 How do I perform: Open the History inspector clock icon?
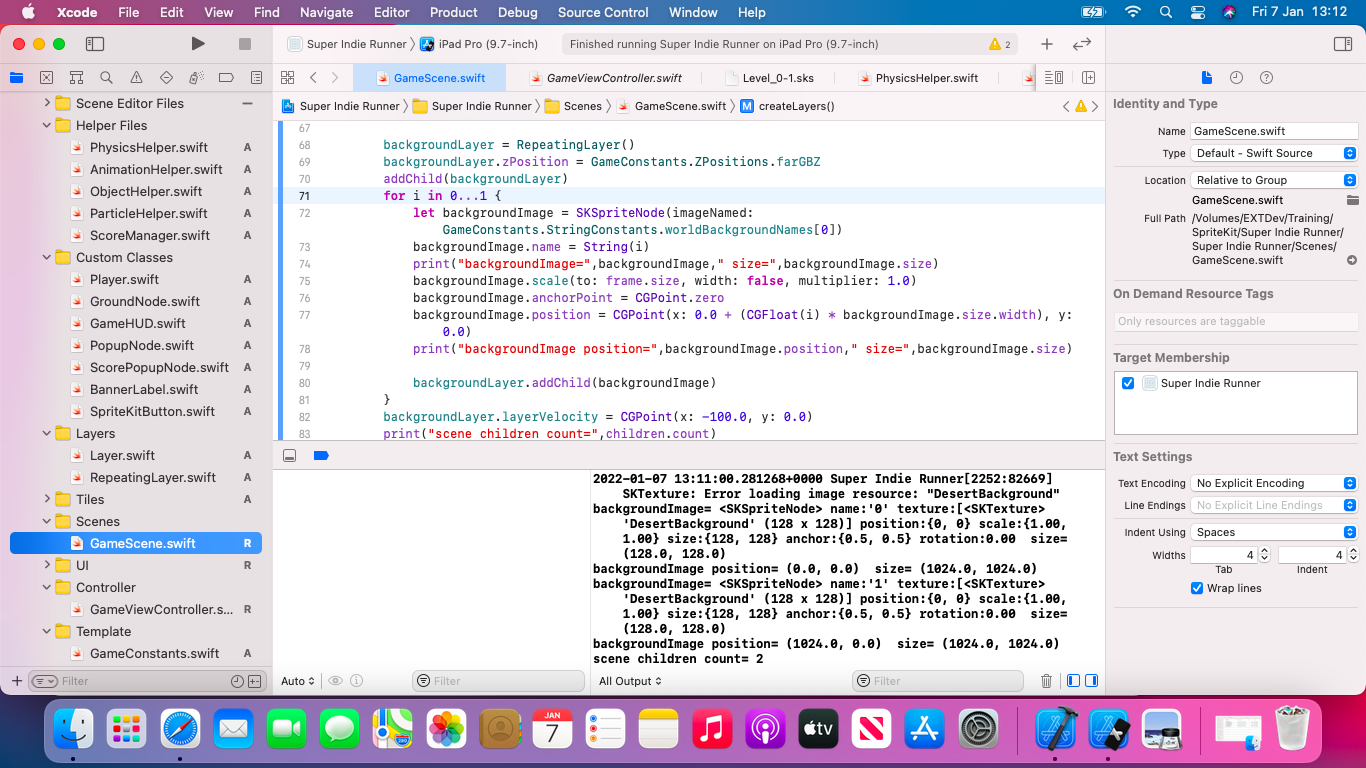tap(1236, 78)
